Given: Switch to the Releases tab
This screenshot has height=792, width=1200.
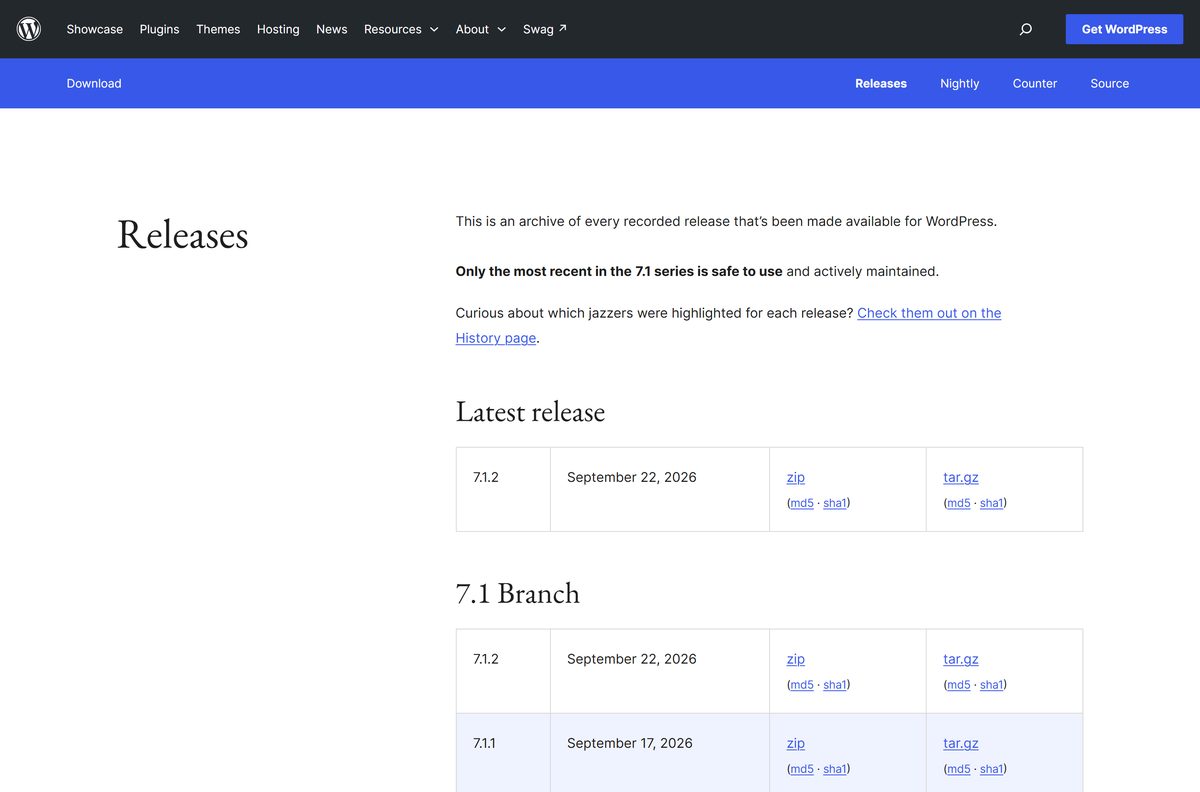Looking at the screenshot, I should [881, 83].
